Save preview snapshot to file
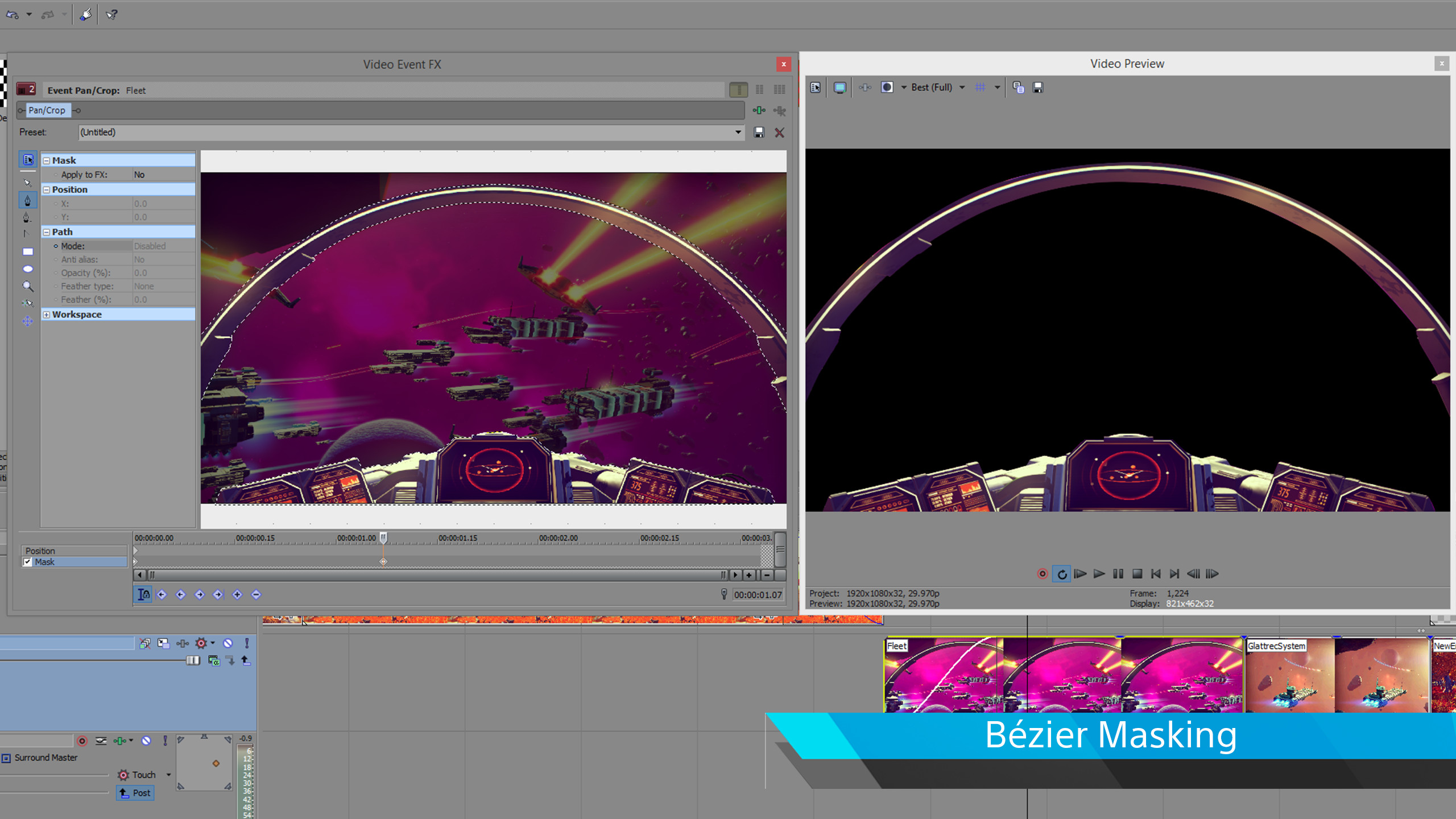The height and width of the screenshot is (819, 1456). point(1037,87)
